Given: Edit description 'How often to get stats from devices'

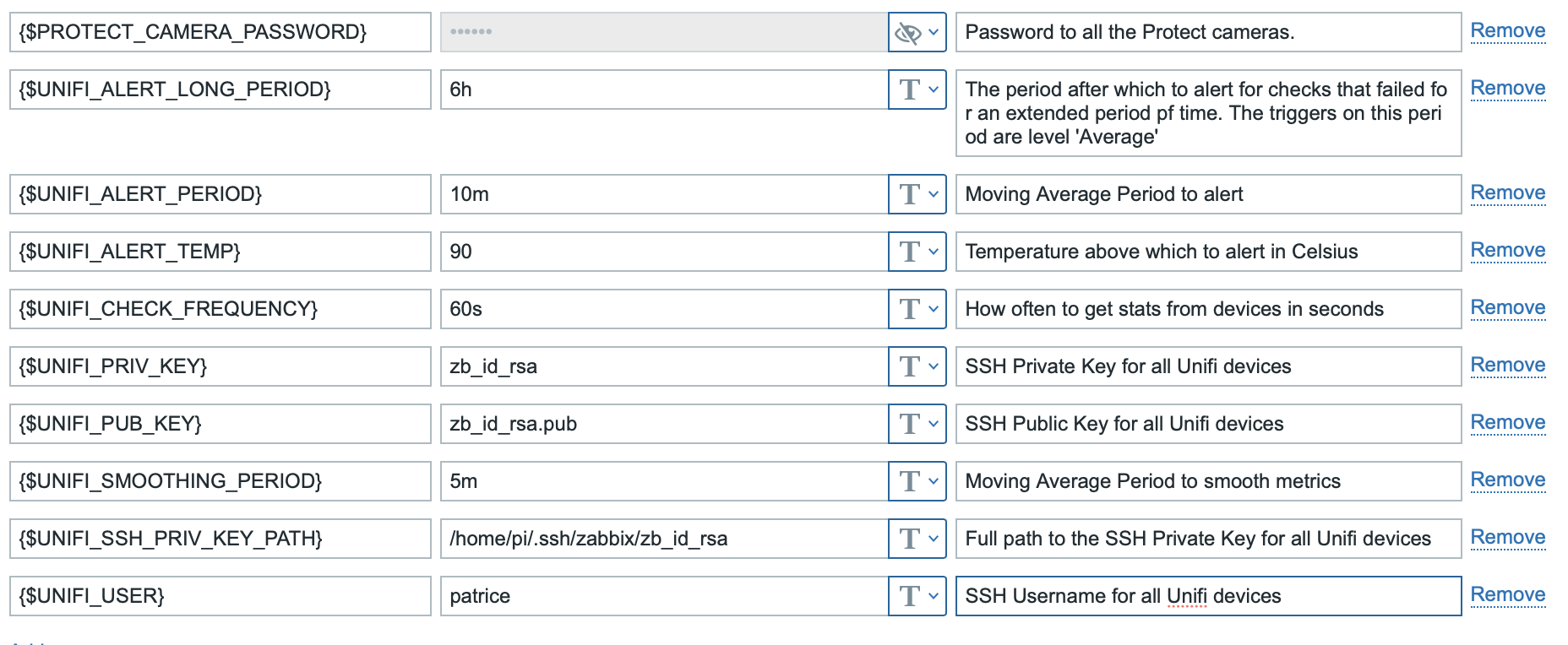Looking at the screenshot, I should tap(1209, 309).
